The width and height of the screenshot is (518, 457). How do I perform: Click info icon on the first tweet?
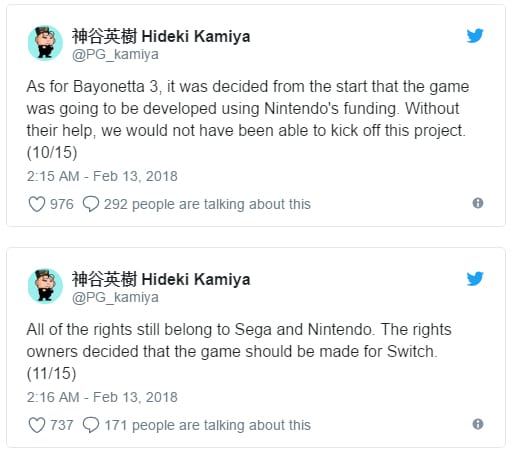coord(478,203)
